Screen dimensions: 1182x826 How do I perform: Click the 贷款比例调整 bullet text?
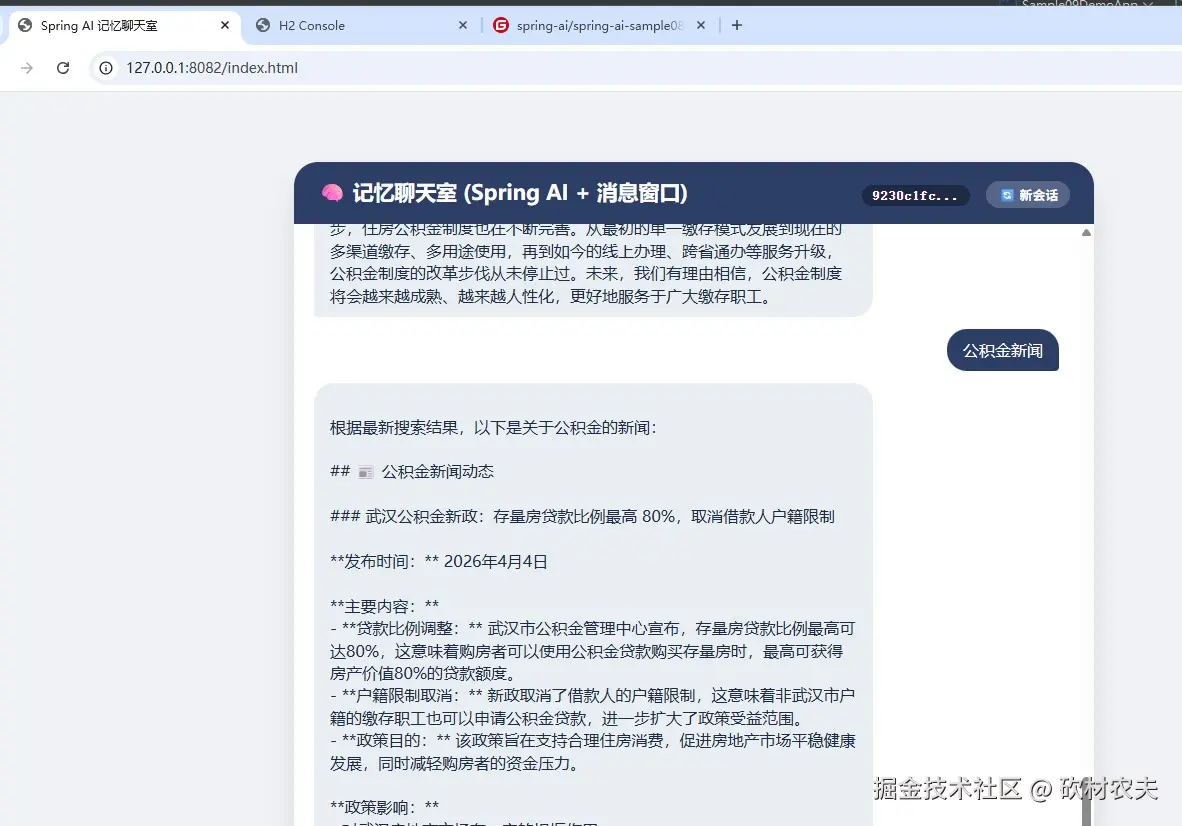tap(593, 651)
